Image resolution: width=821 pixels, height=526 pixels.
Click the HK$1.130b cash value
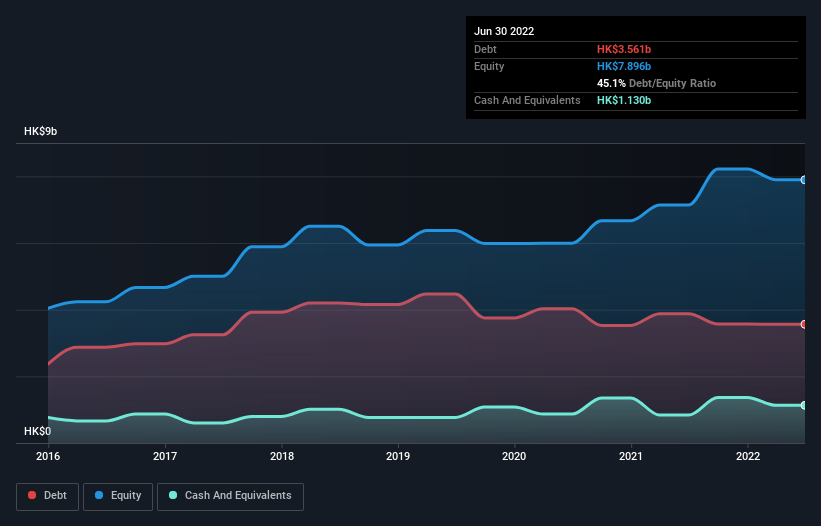624,100
